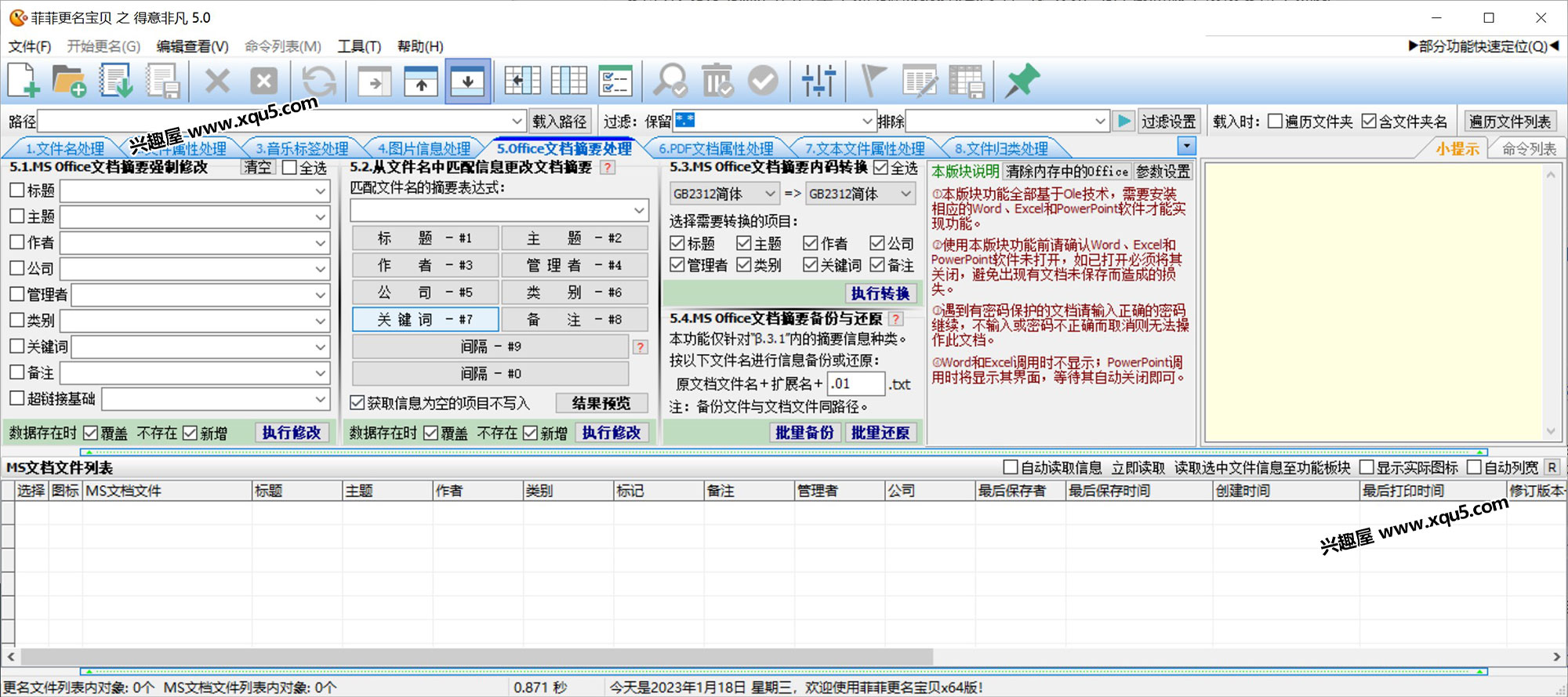
Task: Toggle 全选 checkbox in section 5.1
Action: (289, 168)
